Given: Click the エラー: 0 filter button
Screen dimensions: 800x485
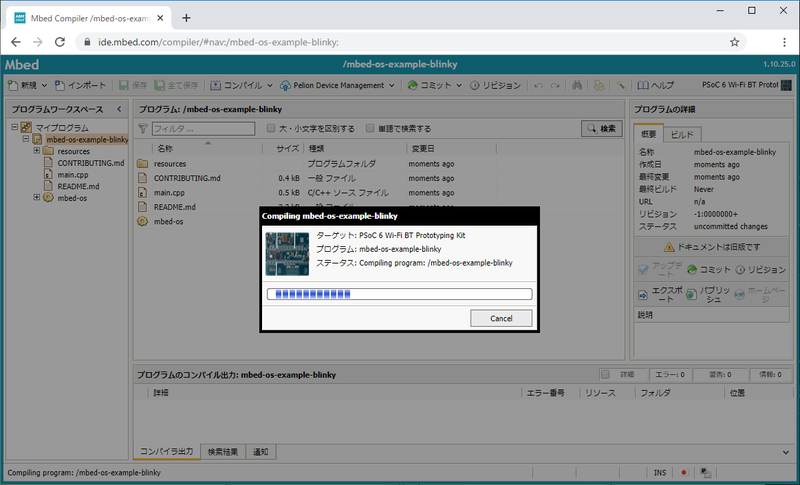Looking at the screenshot, I should 669,374.
